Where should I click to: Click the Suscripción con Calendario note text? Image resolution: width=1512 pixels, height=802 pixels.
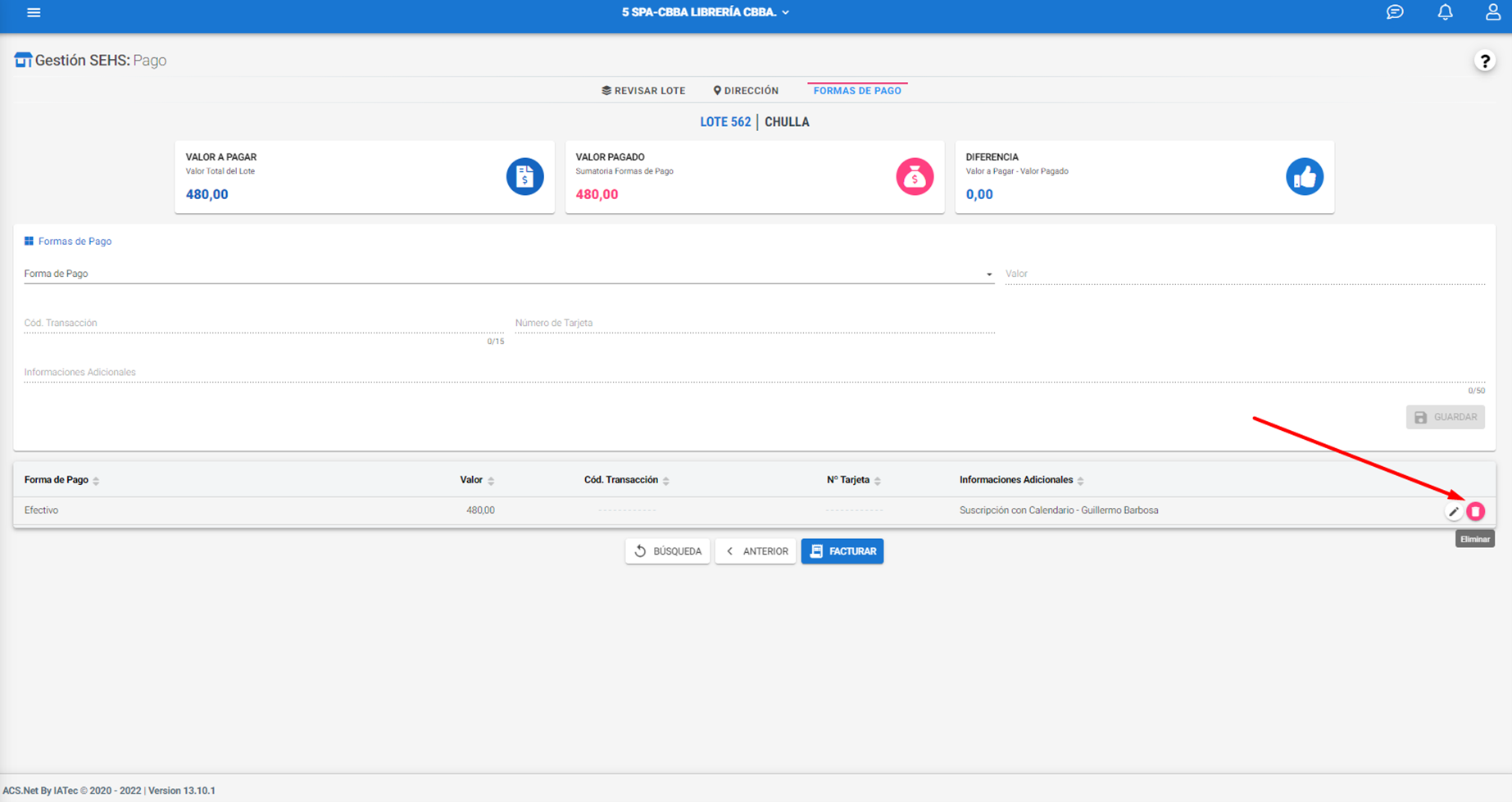coord(1059,510)
